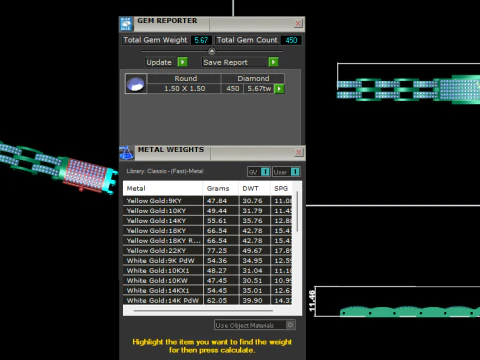Select the round diamond gem thumbnail
The image size is (480, 360).
click(x=136, y=84)
